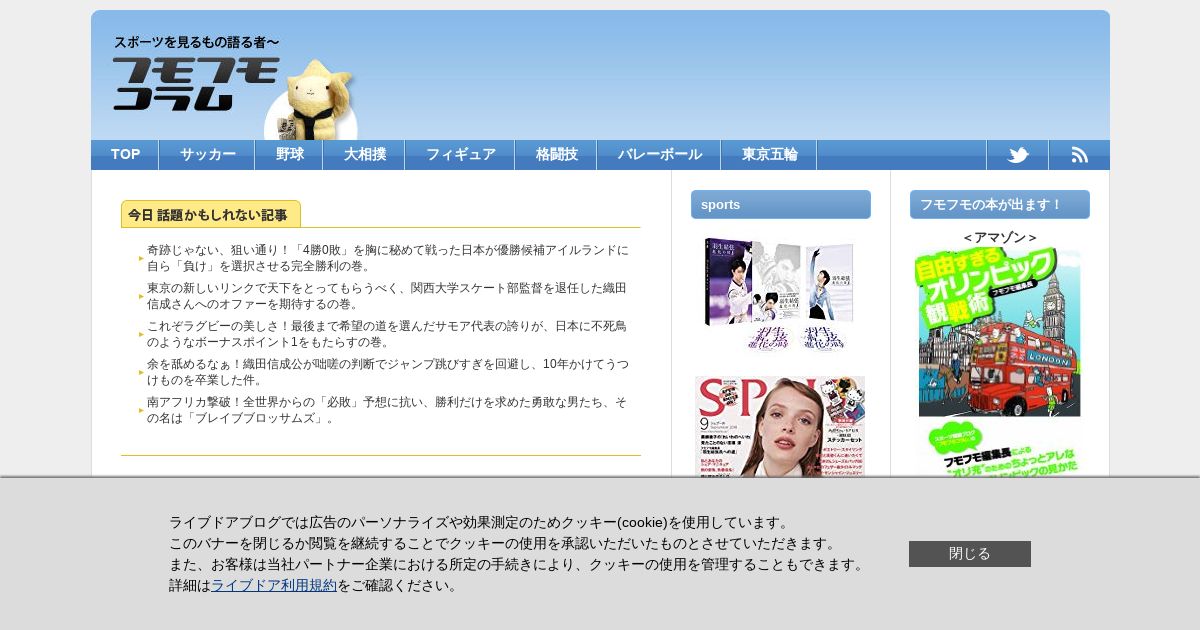The height and width of the screenshot is (630, 1200).
Task: Open article about 南アフリカ撃破
Action: point(387,410)
